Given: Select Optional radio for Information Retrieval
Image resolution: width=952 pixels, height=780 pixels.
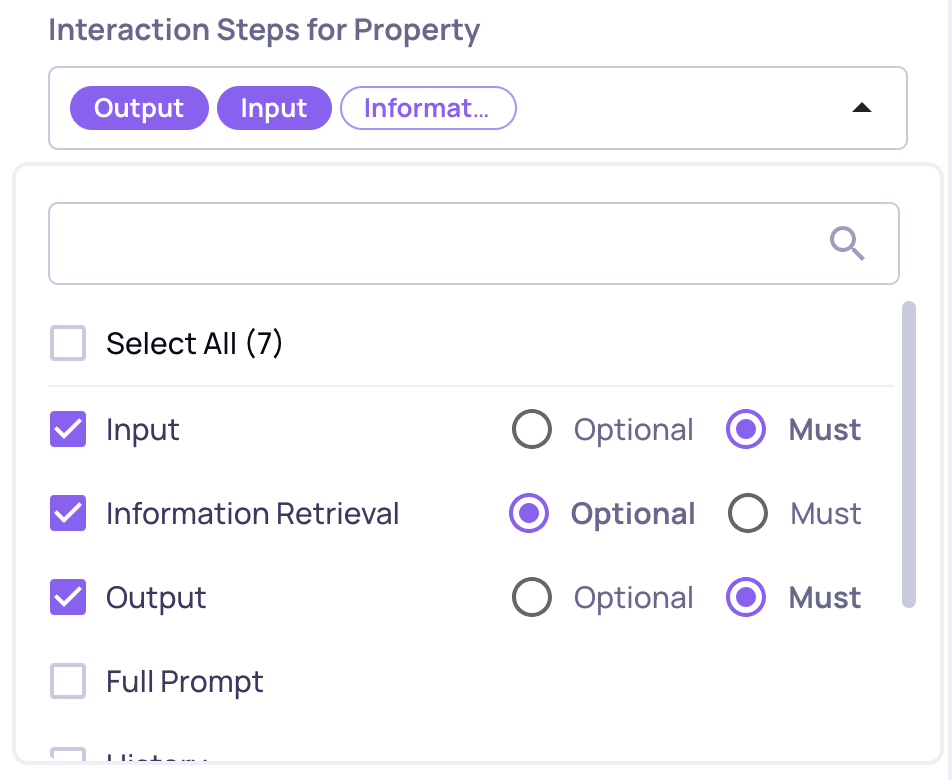Looking at the screenshot, I should 529,514.
